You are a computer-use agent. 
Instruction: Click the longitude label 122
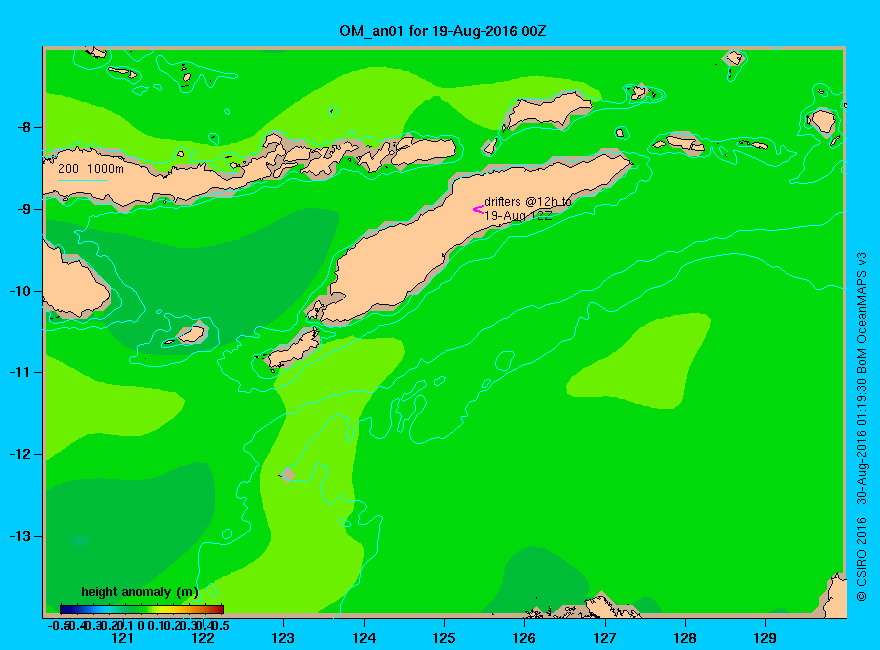click(203, 638)
